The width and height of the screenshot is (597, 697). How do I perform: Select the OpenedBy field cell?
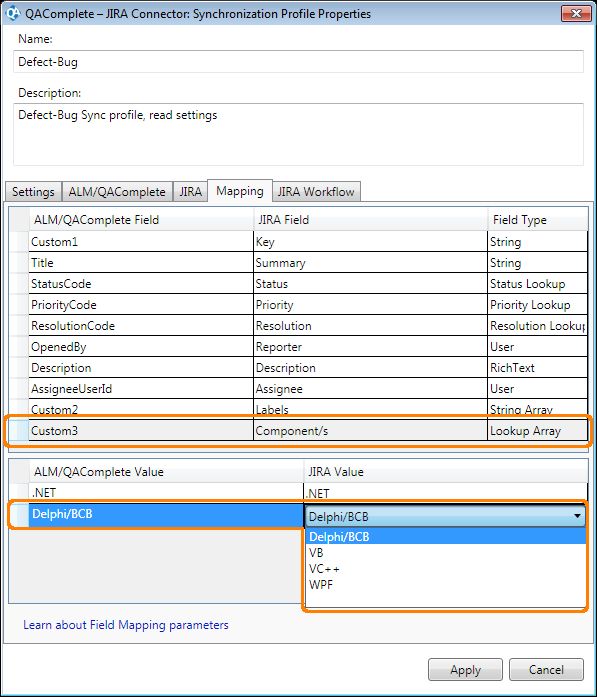(x=141, y=347)
